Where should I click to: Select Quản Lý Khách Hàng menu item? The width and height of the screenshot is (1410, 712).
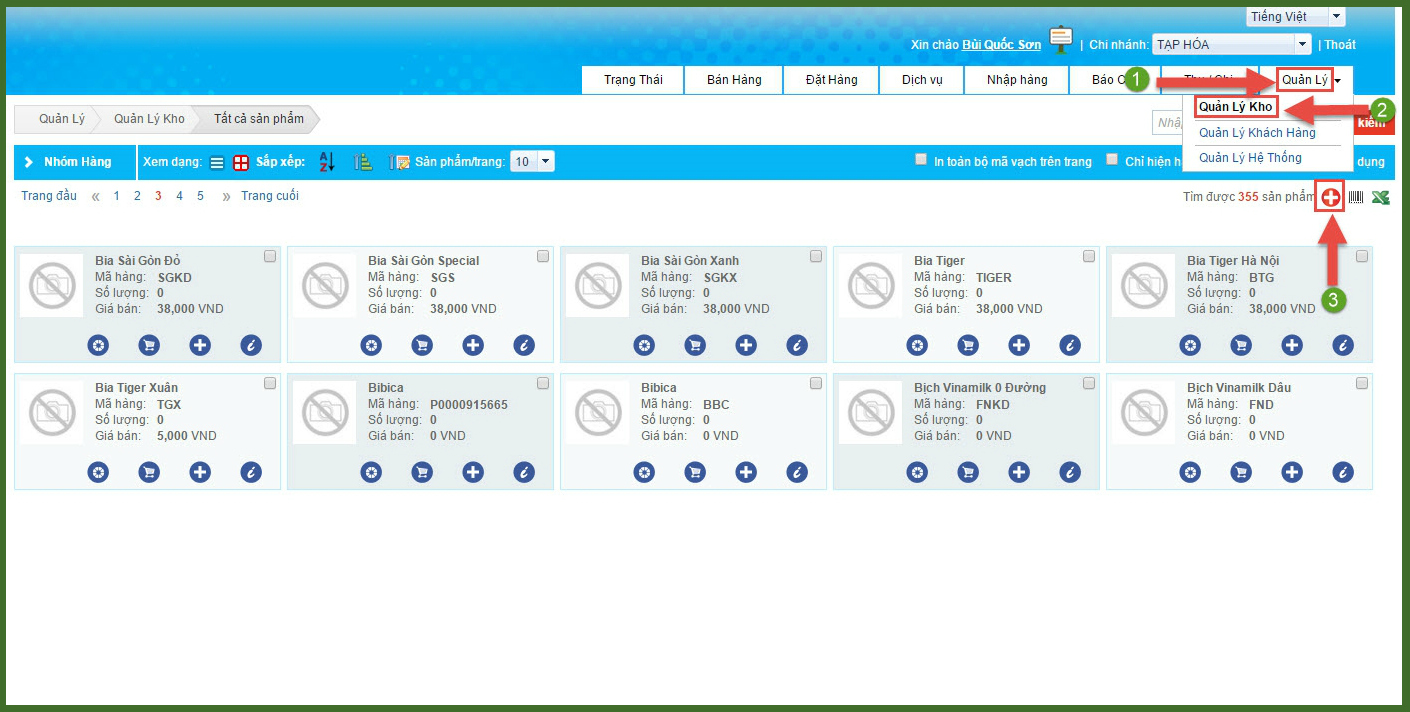1257,133
